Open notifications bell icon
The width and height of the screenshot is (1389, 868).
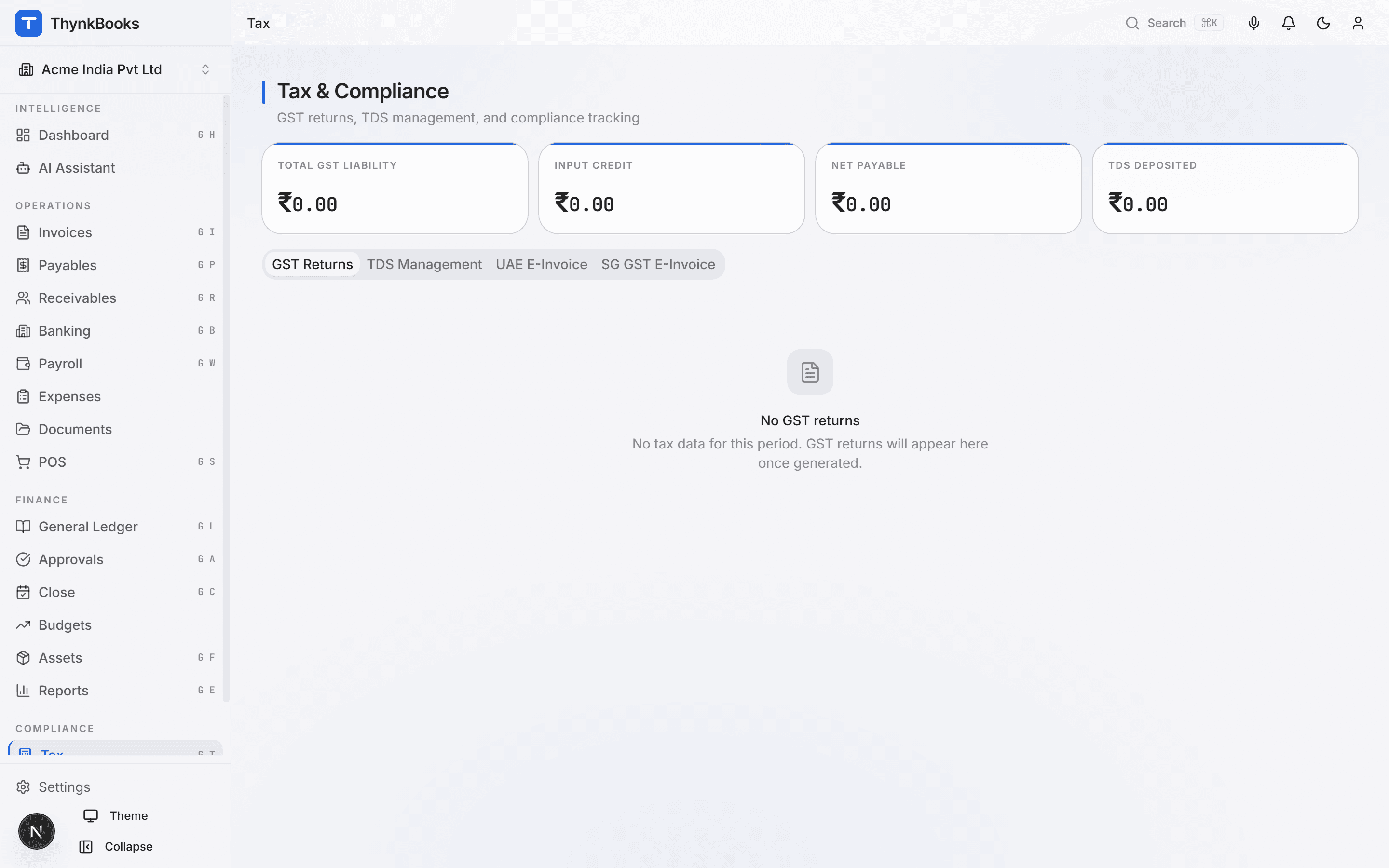1288,23
